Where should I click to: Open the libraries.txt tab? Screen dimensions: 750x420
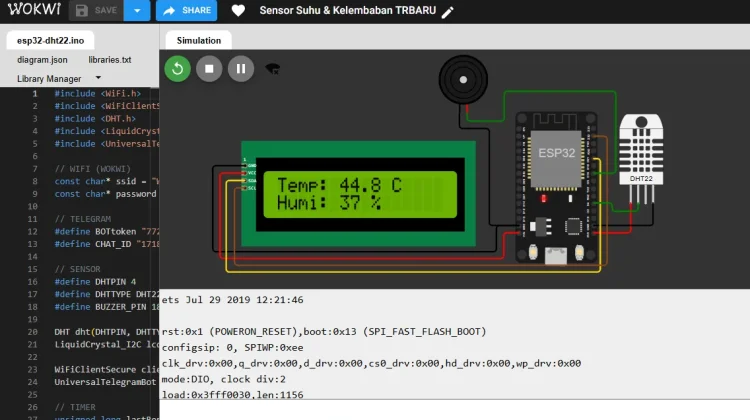pyautogui.click(x=110, y=60)
